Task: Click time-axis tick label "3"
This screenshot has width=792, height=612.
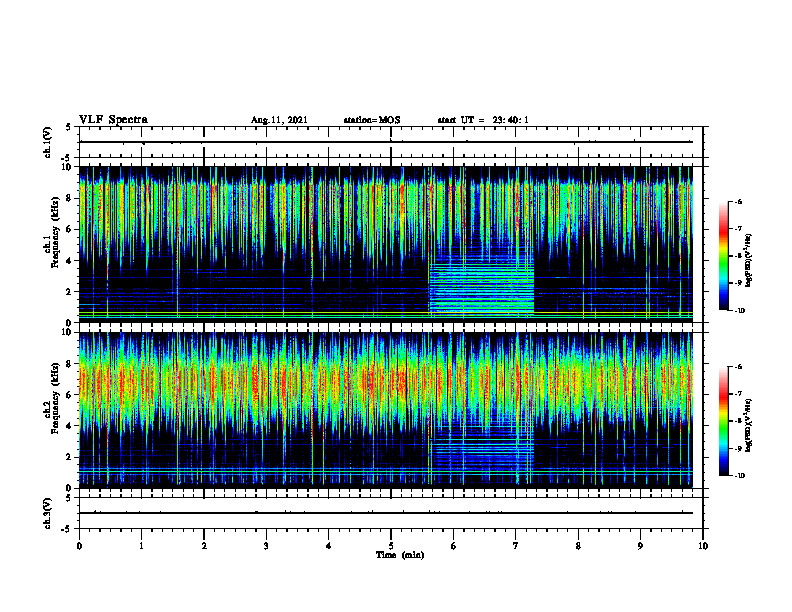Action: 266,546
